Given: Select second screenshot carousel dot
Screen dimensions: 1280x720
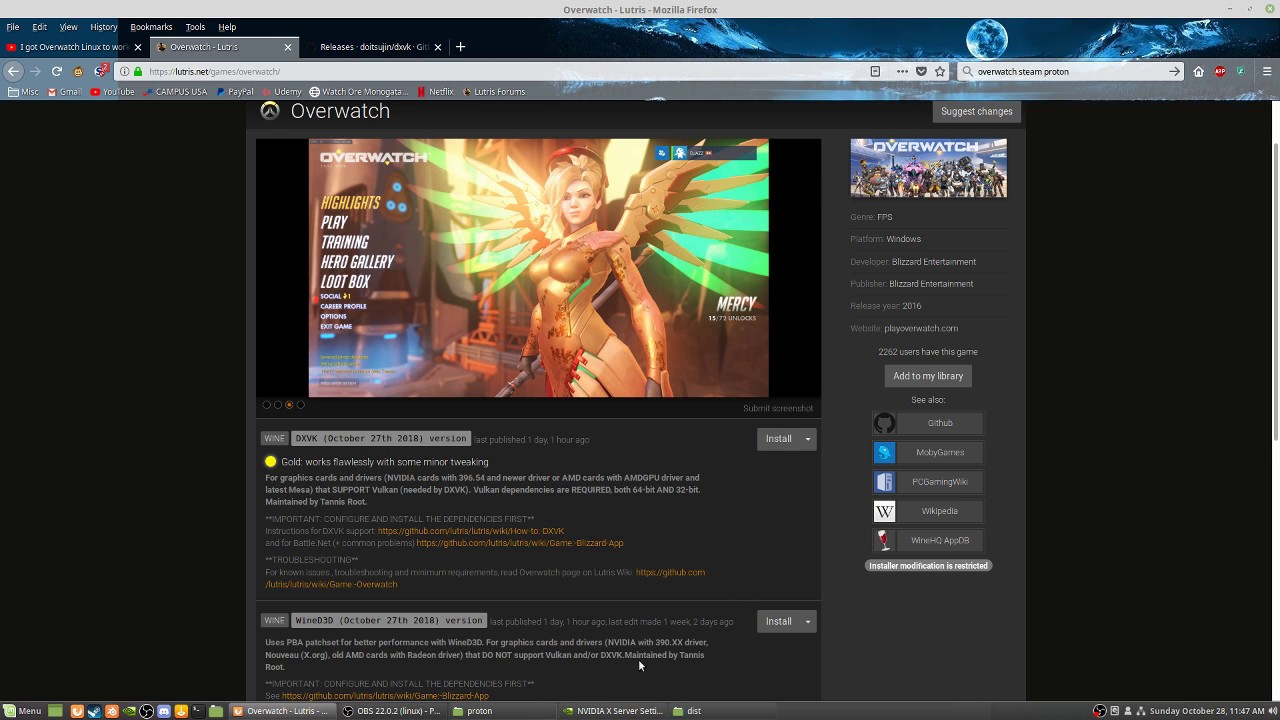Looking at the screenshot, I should click(x=278, y=405).
